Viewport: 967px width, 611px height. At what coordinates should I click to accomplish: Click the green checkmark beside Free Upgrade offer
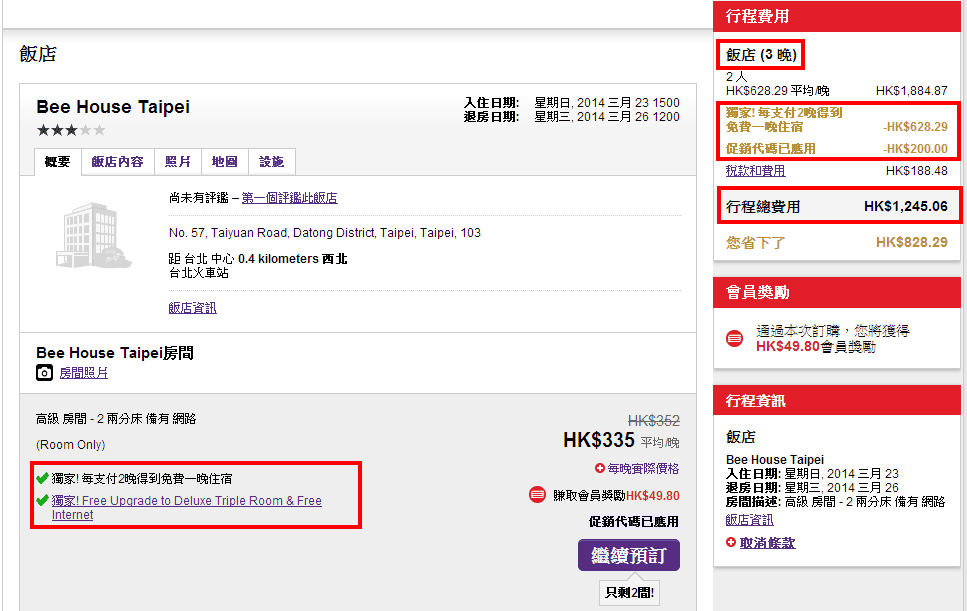tap(42, 501)
